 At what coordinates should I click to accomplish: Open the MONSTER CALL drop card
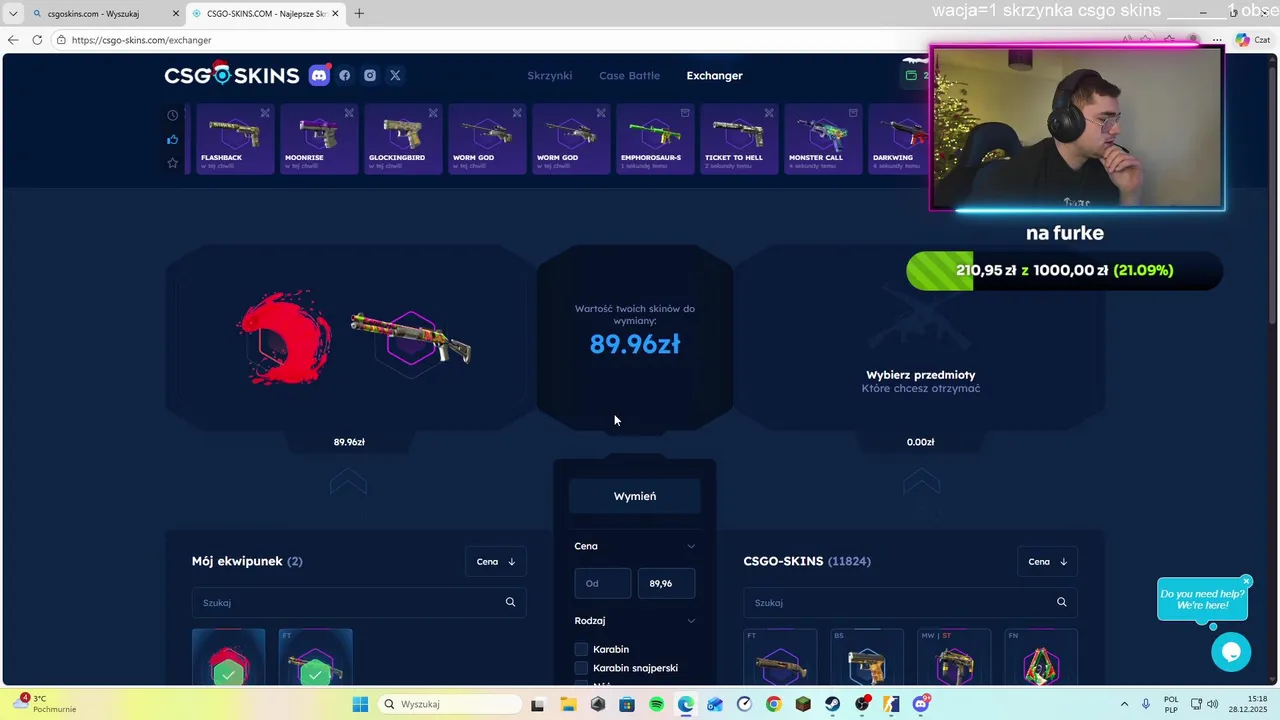pyautogui.click(x=823, y=139)
